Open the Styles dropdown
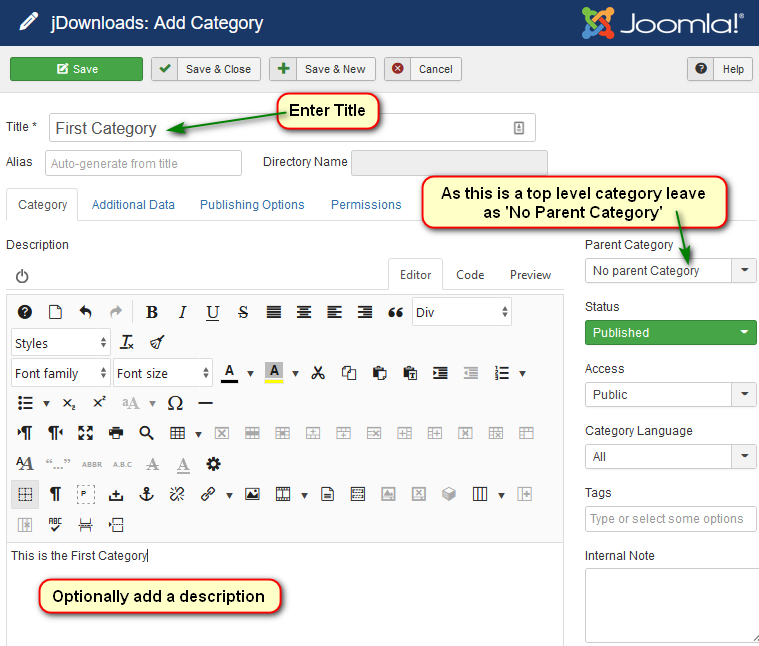The image size is (759, 646). 61,343
